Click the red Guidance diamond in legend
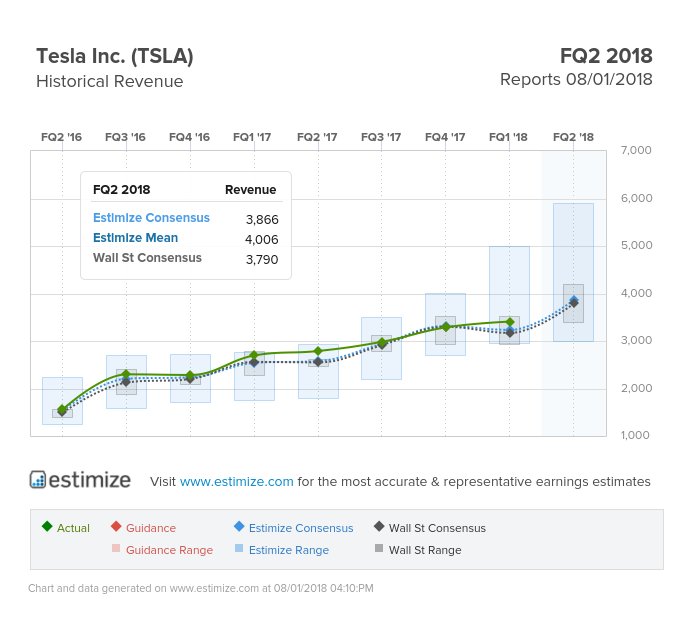 [x=116, y=526]
